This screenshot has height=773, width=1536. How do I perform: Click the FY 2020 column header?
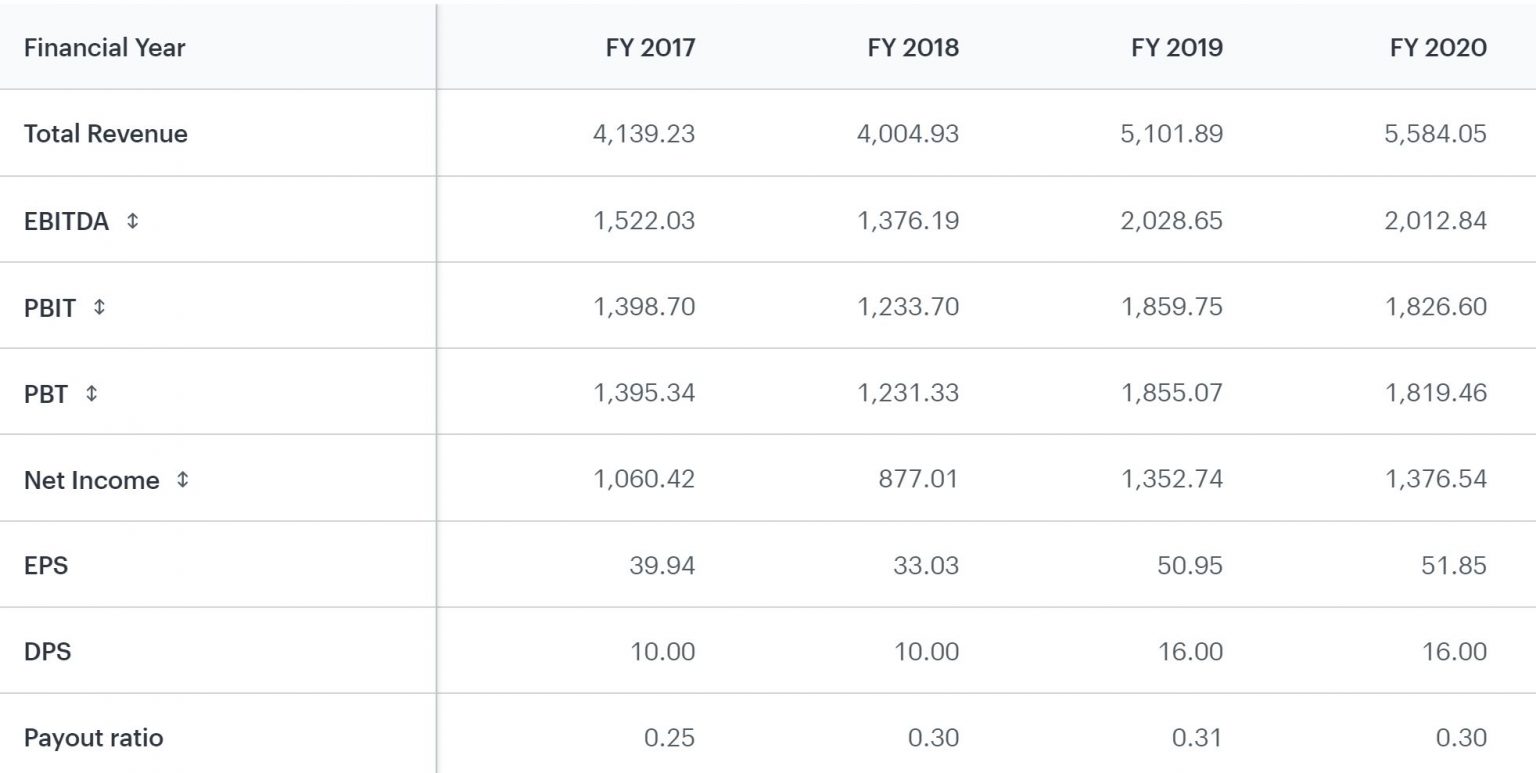[1438, 47]
